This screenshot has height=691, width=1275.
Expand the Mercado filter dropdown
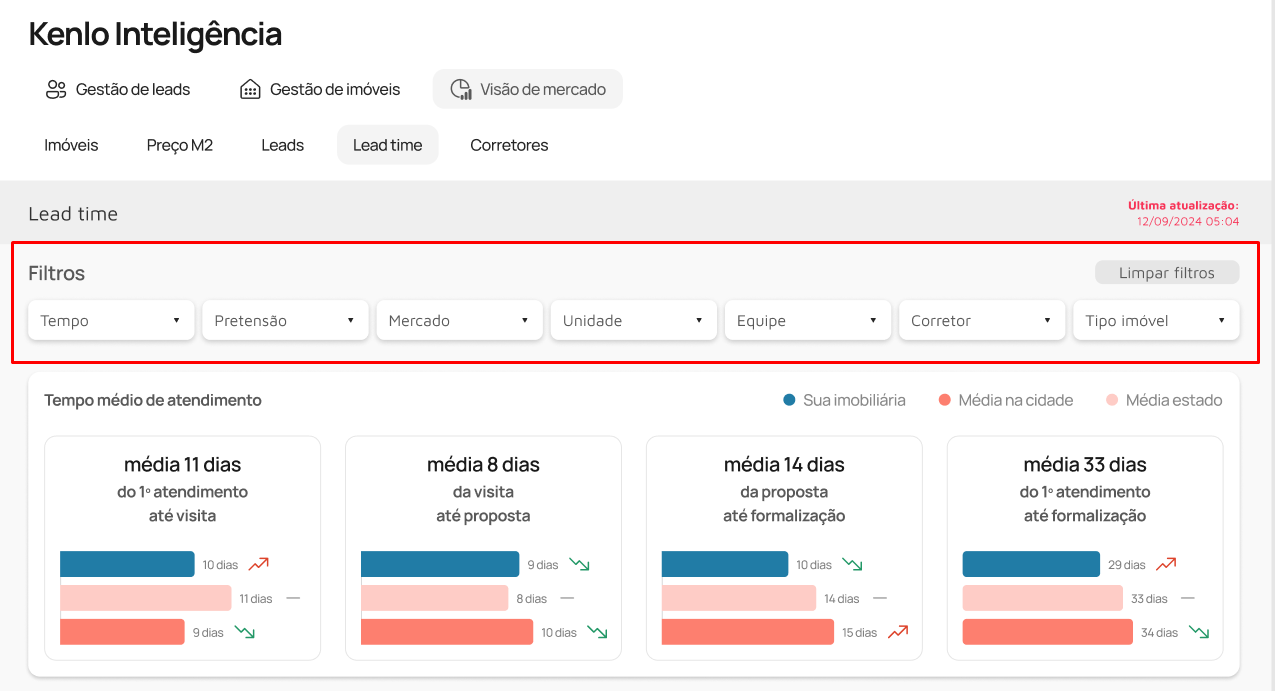click(459, 320)
